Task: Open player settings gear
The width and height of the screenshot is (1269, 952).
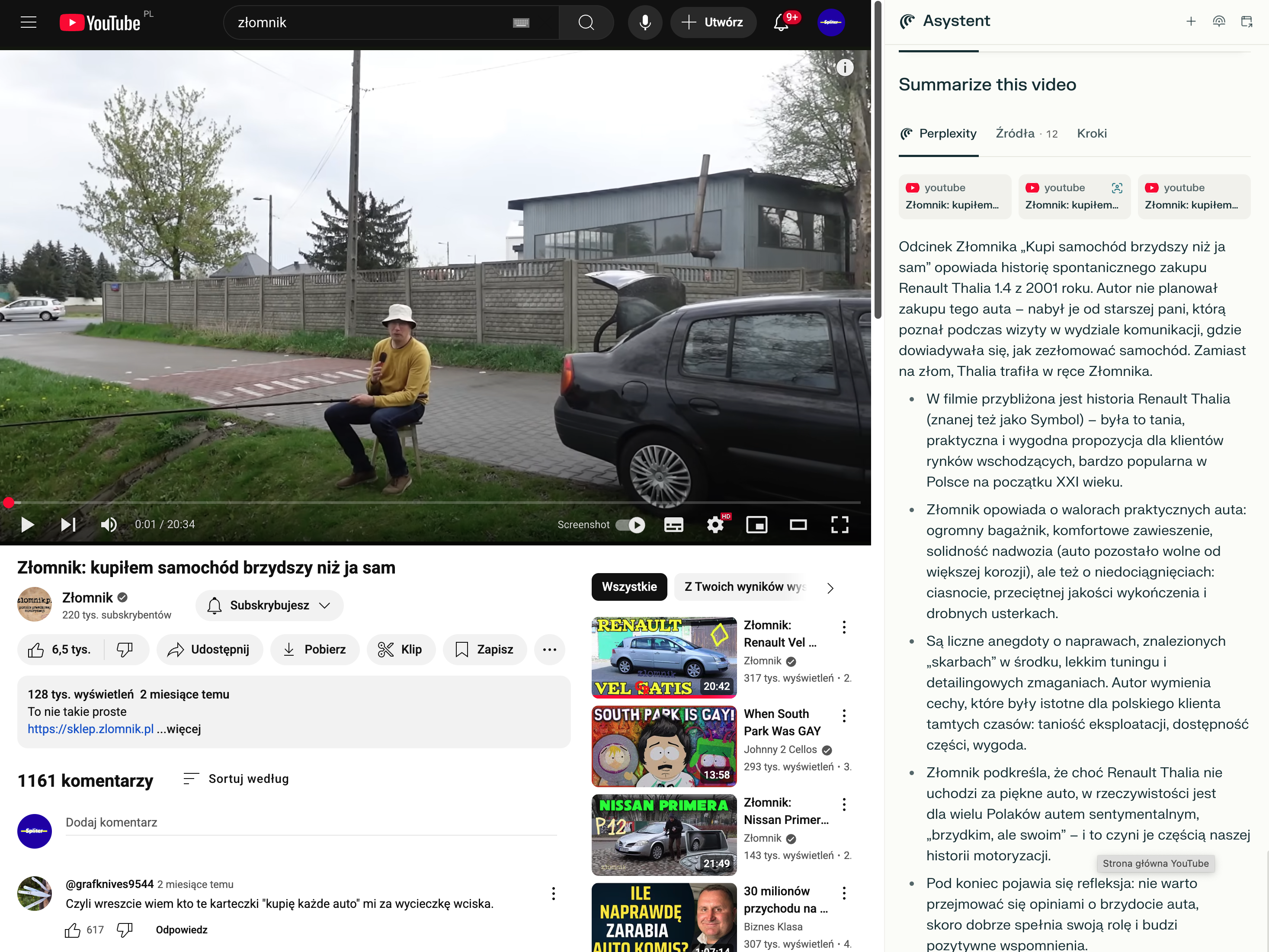Action: coord(715,525)
